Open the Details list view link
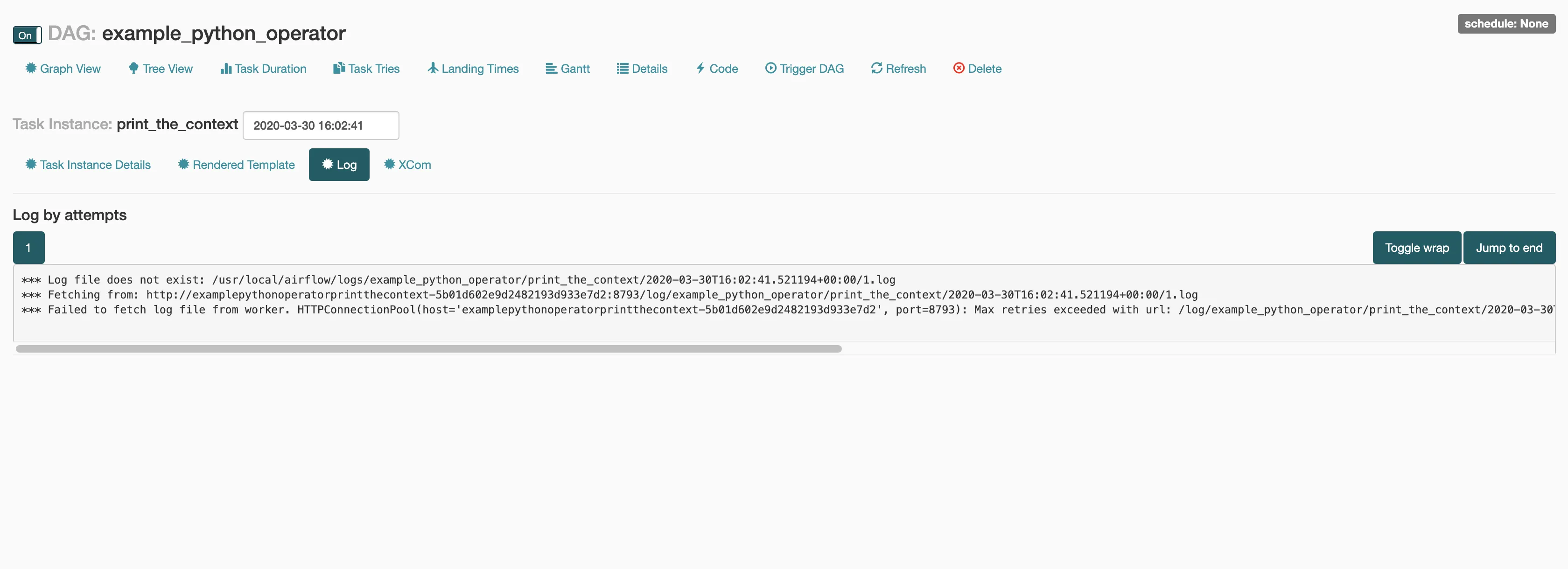The image size is (1568, 569). coord(642,69)
